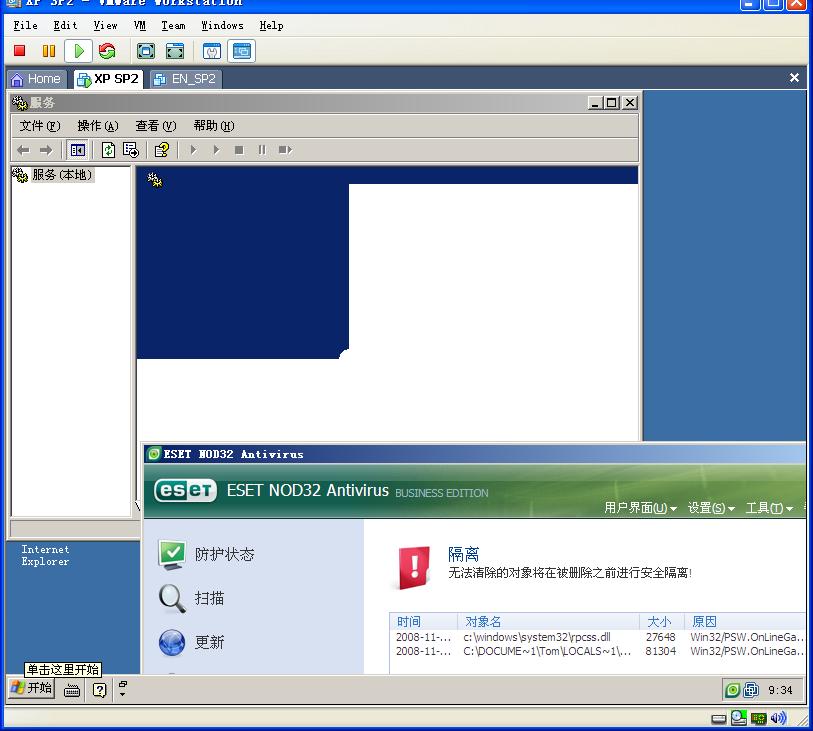
Task: Click the VMware status bar hard disk icon
Action: tap(718, 719)
